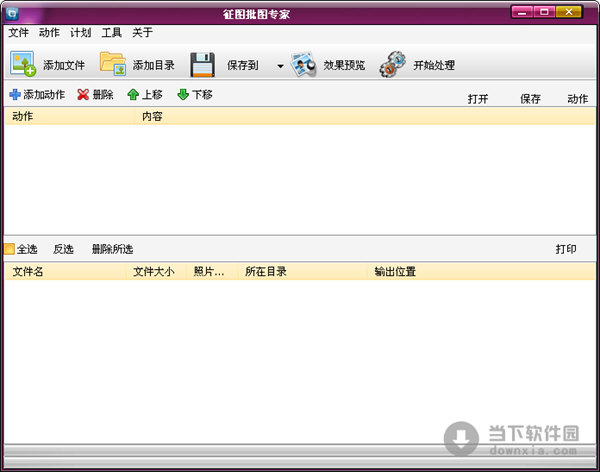Click the 添加目录 (Add Folder) icon
The width and height of the screenshot is (600, 472).
point(113,65)
